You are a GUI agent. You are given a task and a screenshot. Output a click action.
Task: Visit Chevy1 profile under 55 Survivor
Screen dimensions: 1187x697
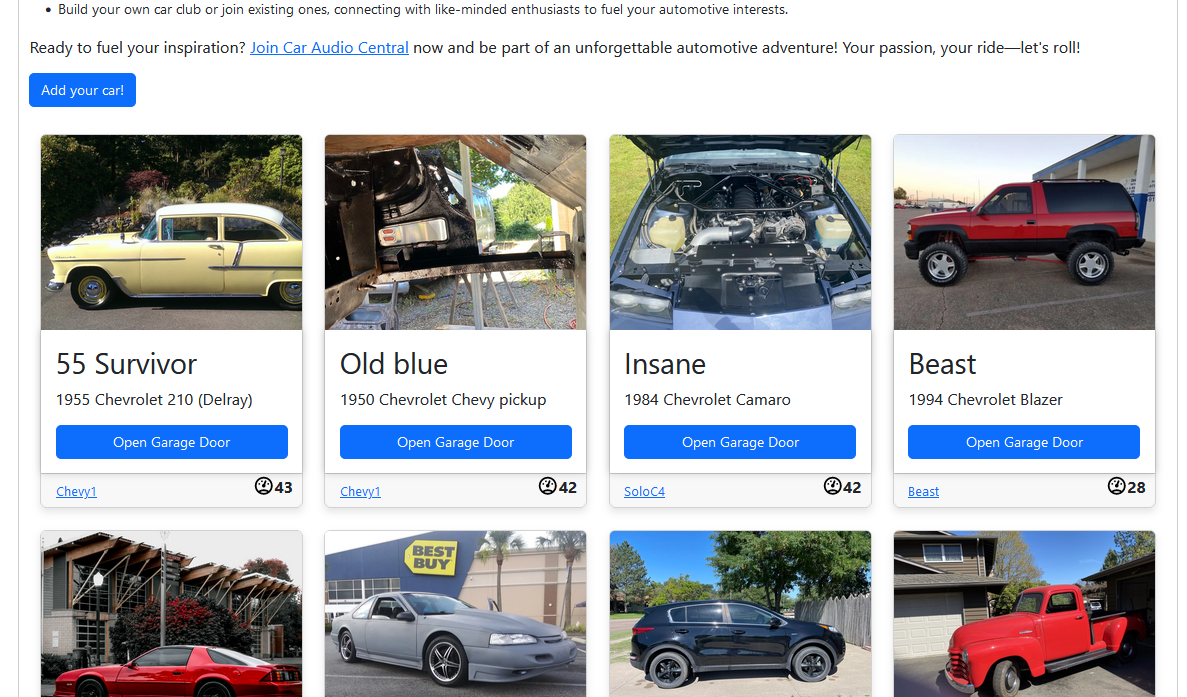[76, 492]
